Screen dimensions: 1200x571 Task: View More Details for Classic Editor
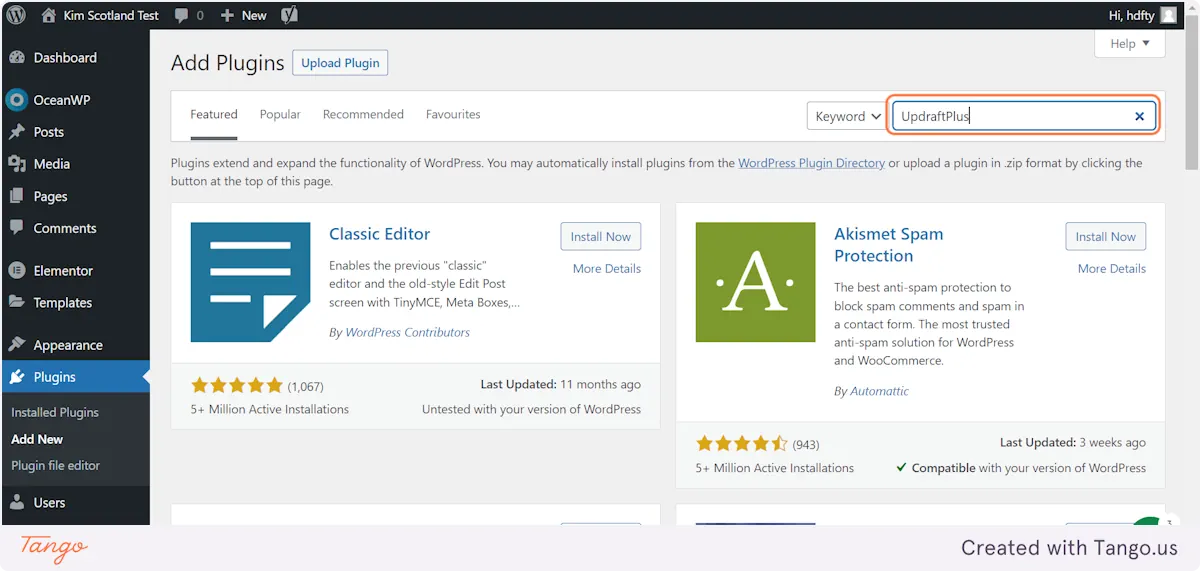pos(607,269)
